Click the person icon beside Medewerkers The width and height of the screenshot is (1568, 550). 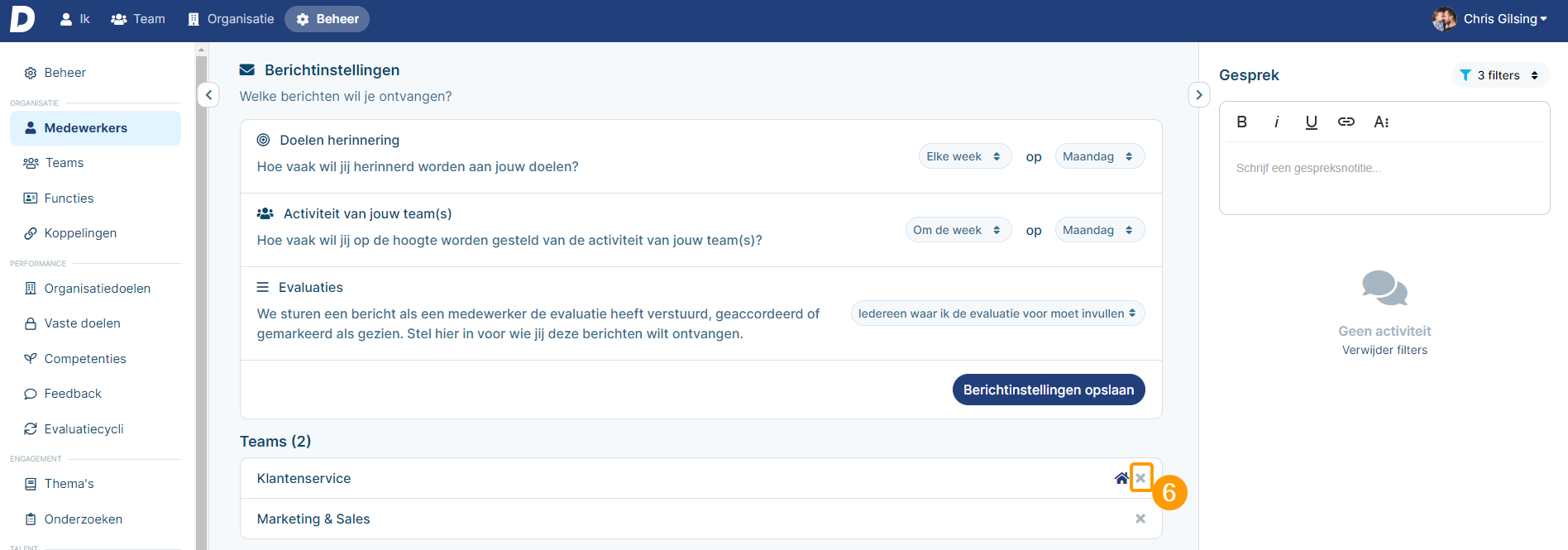[31, 128]
